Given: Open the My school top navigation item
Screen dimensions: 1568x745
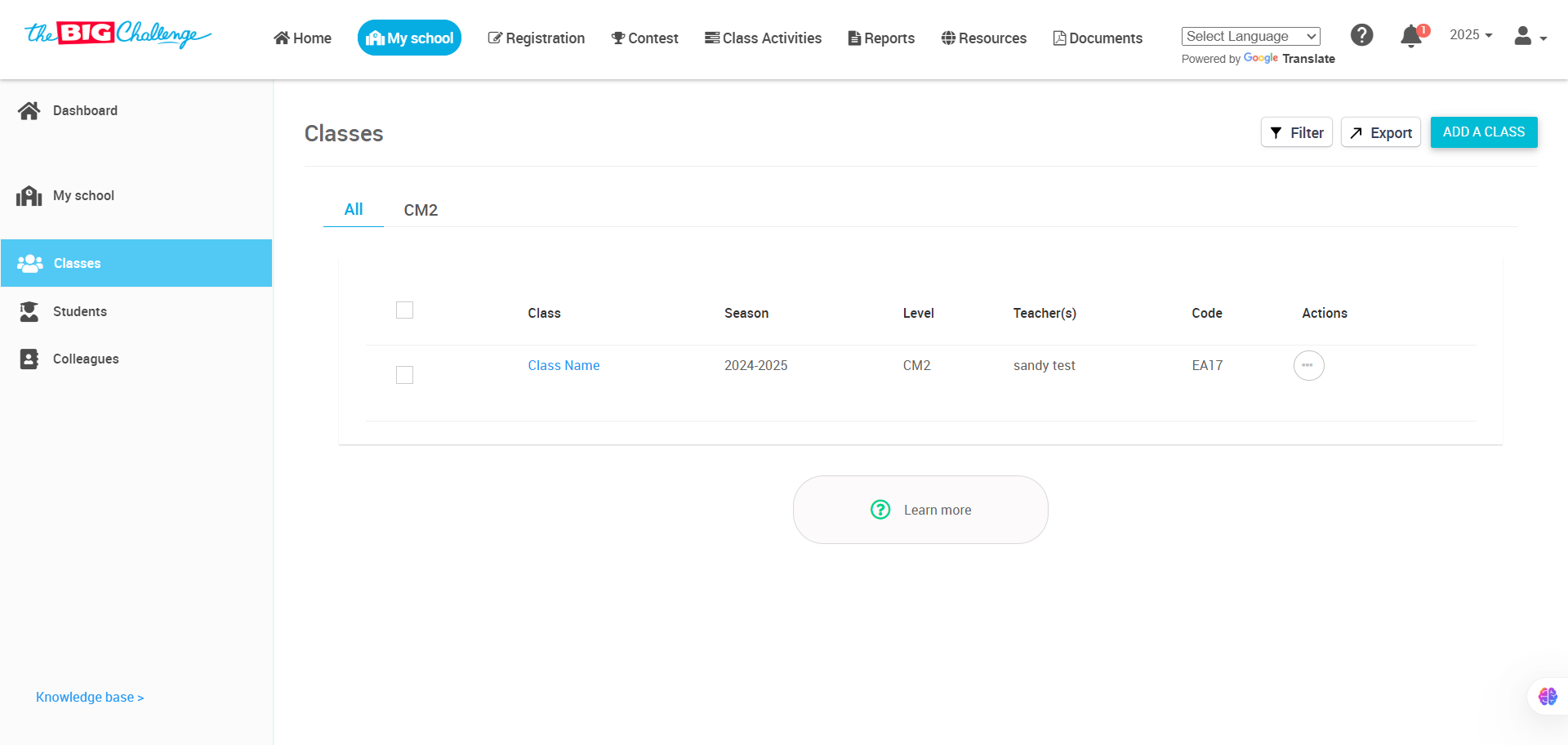Looking at the screenshot, I should pos(409,38).
